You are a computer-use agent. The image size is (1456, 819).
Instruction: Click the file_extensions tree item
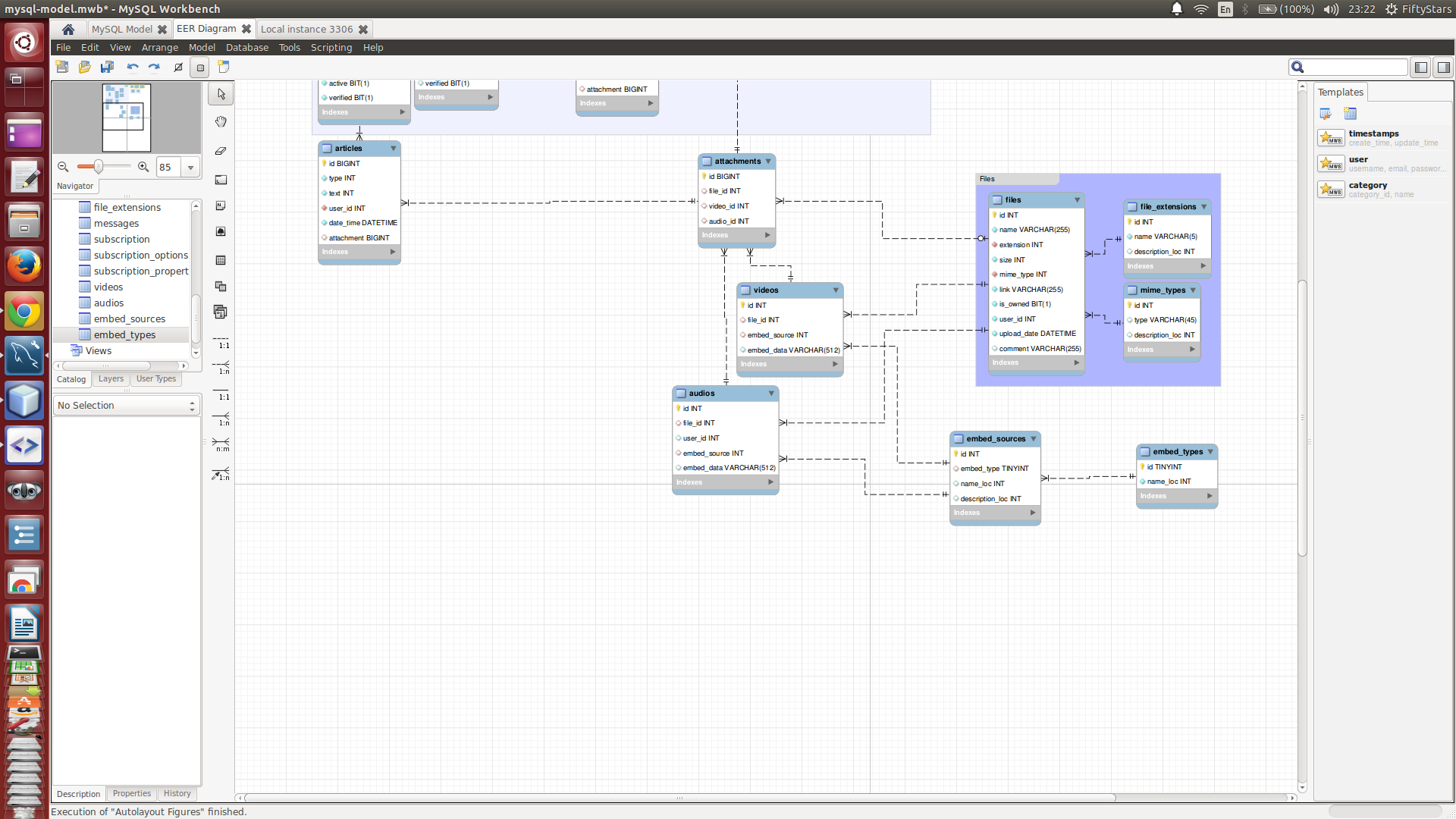[x=127, y=206]
